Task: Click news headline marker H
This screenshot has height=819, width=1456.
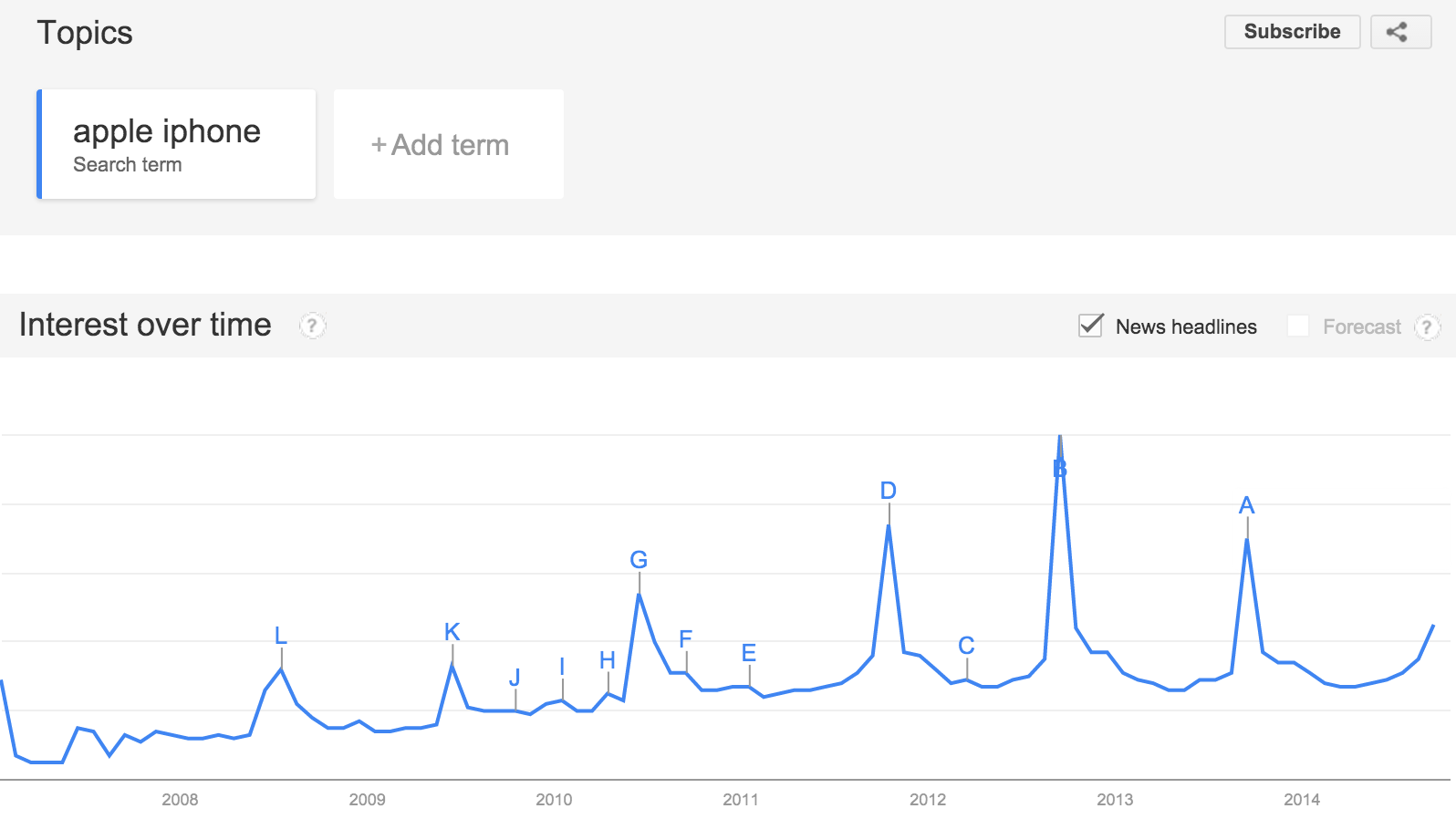Action: point(608,660)
